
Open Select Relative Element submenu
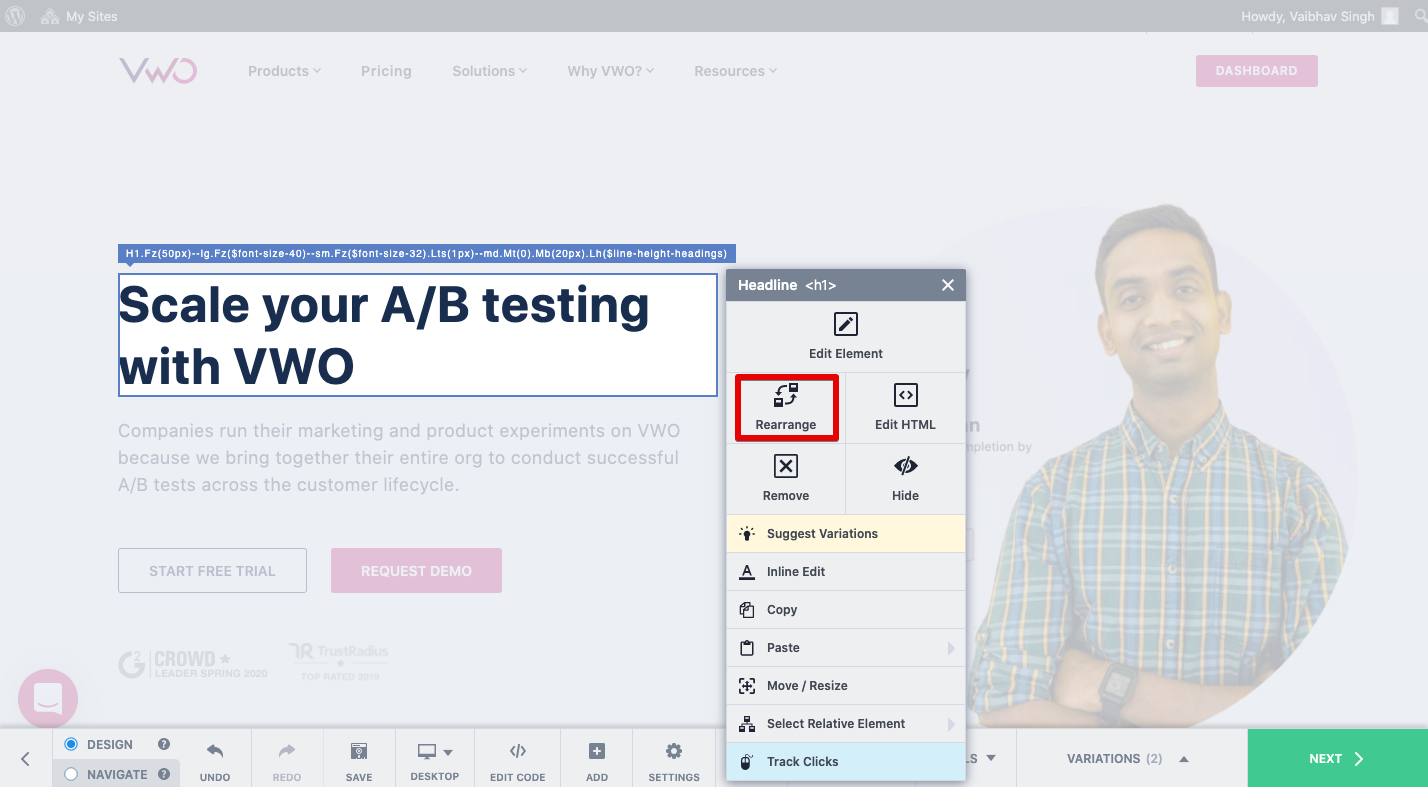845,724
